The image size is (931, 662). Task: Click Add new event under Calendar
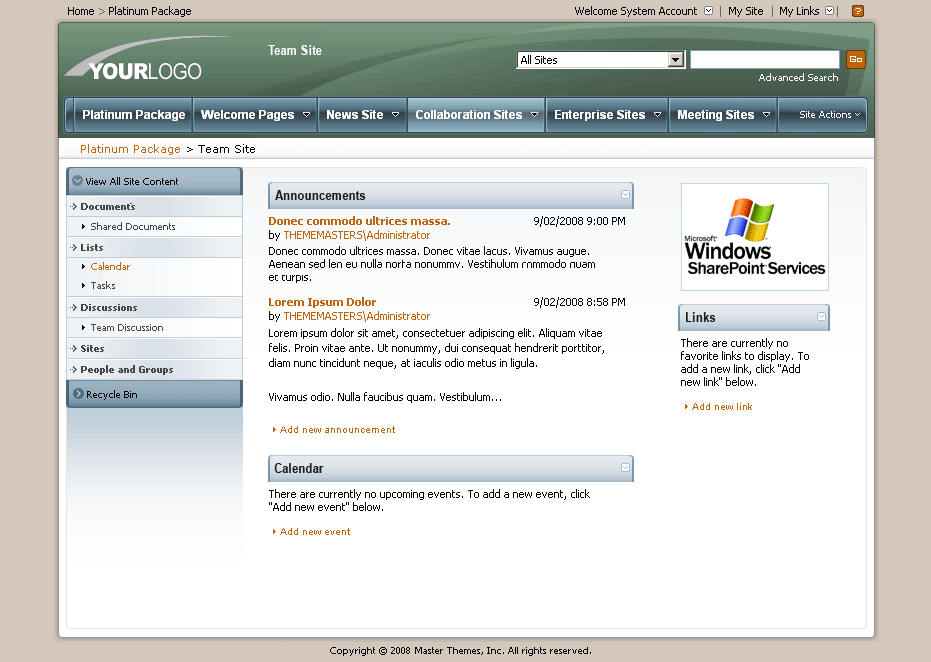point(312,532)
